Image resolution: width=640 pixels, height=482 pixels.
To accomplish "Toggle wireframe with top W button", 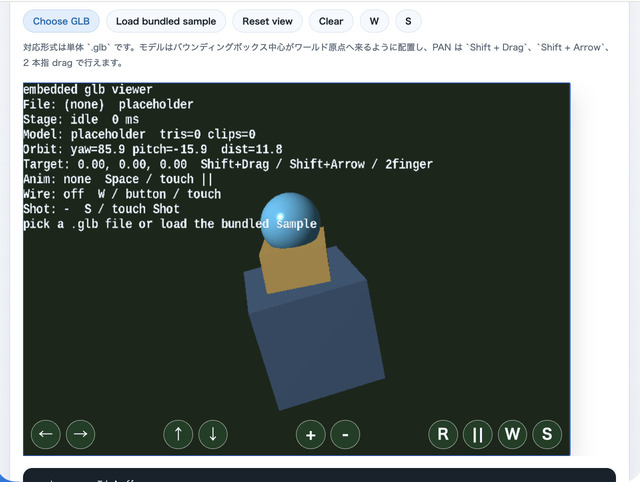I will [x=374, y=21].
